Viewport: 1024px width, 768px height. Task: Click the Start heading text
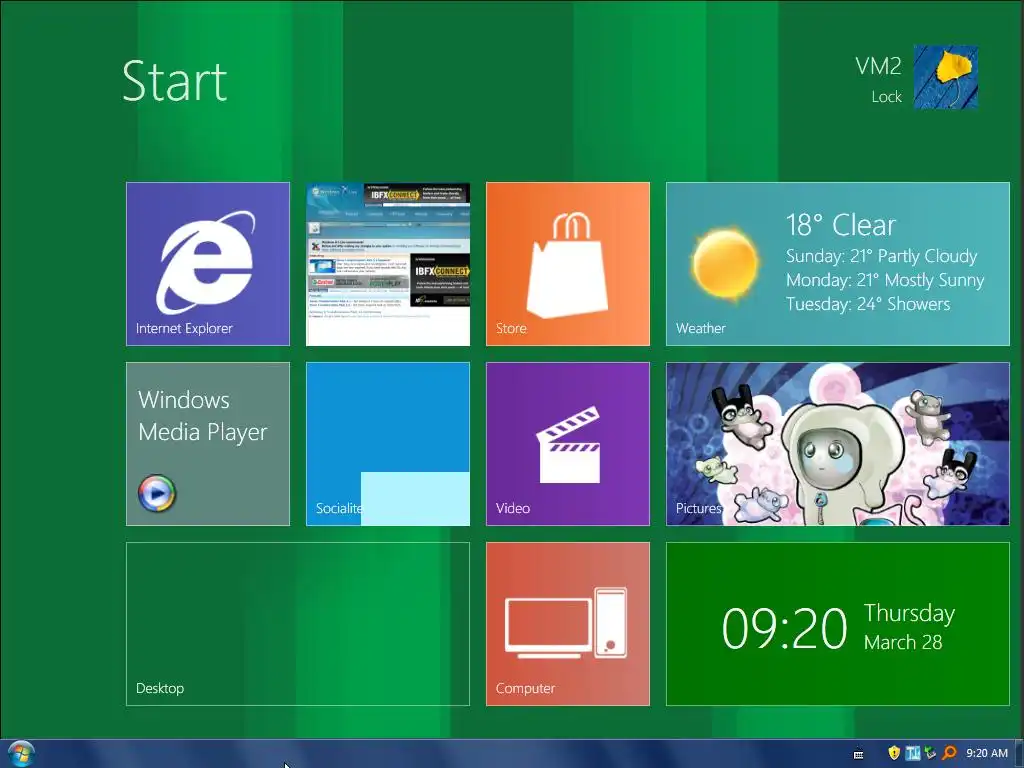(174, 82)
